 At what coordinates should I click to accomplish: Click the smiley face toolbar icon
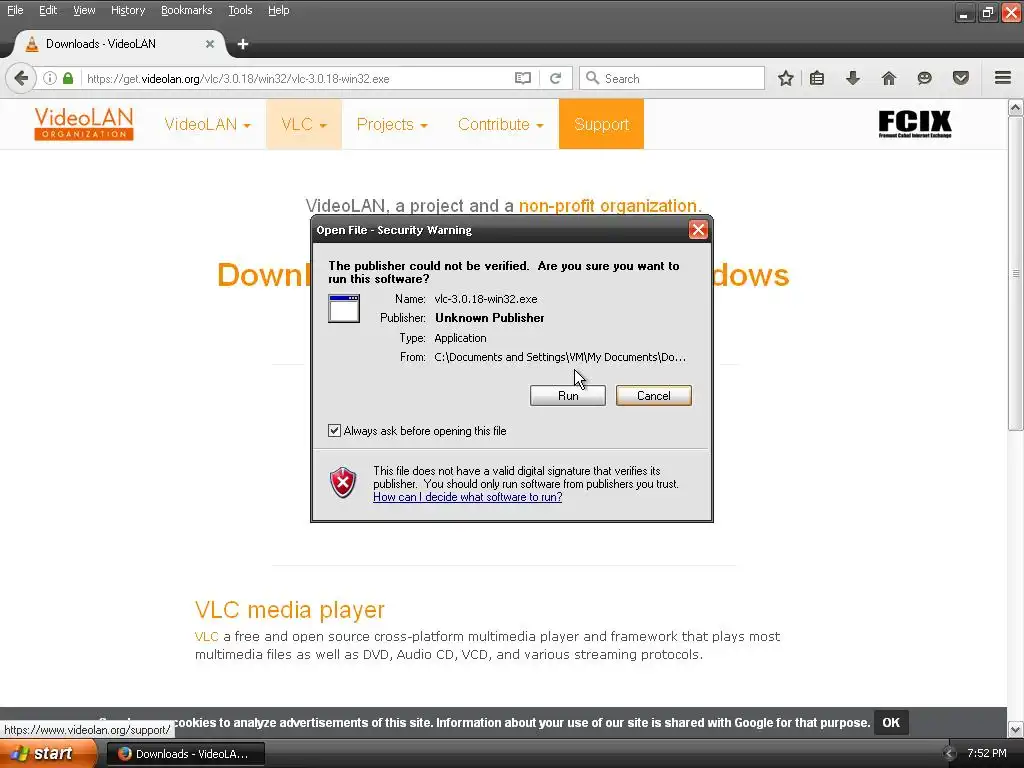tap(924, 78)
